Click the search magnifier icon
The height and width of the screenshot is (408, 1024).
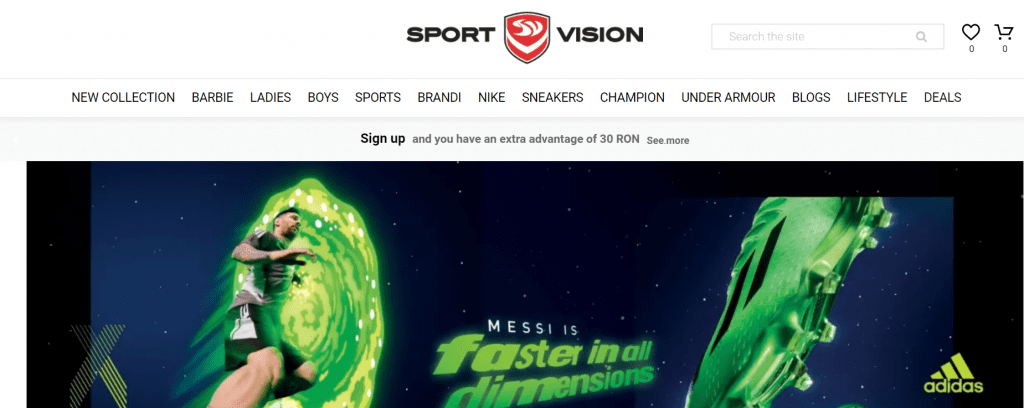tap(921, 37)
